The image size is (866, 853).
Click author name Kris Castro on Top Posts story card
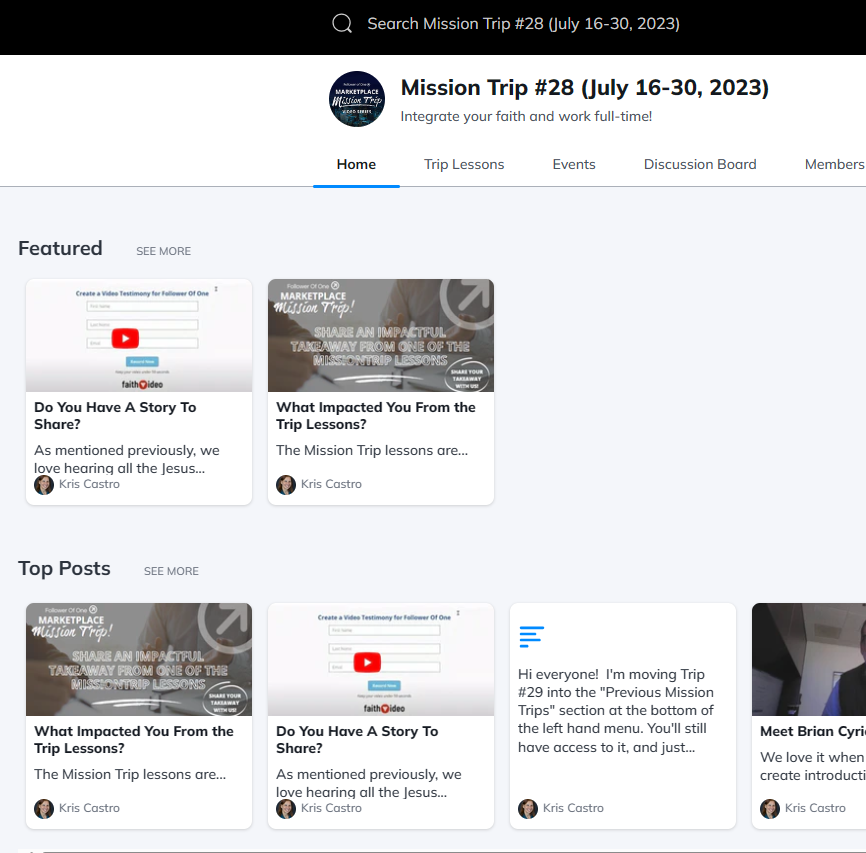(331, 808)
